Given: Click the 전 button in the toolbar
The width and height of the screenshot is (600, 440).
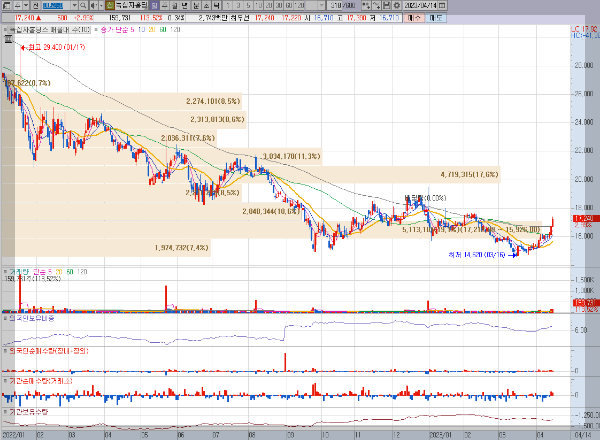Looking at the screenshot, I should pos(35,5).
